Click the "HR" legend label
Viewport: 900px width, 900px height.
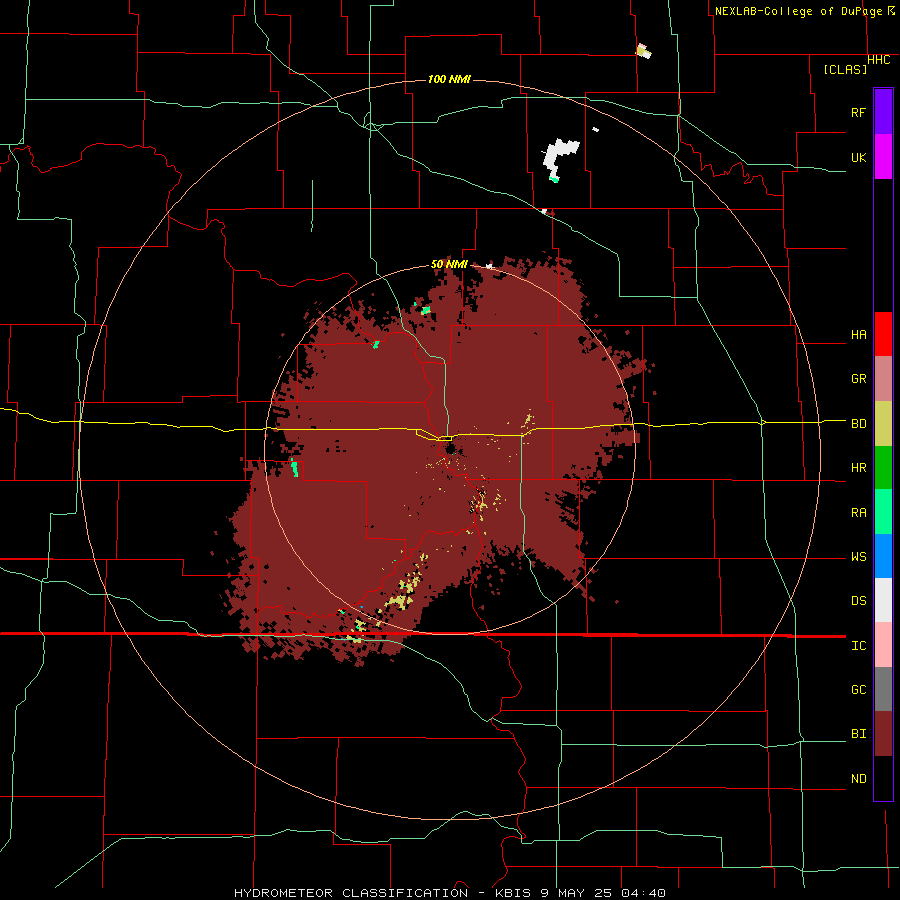(858, 468)
